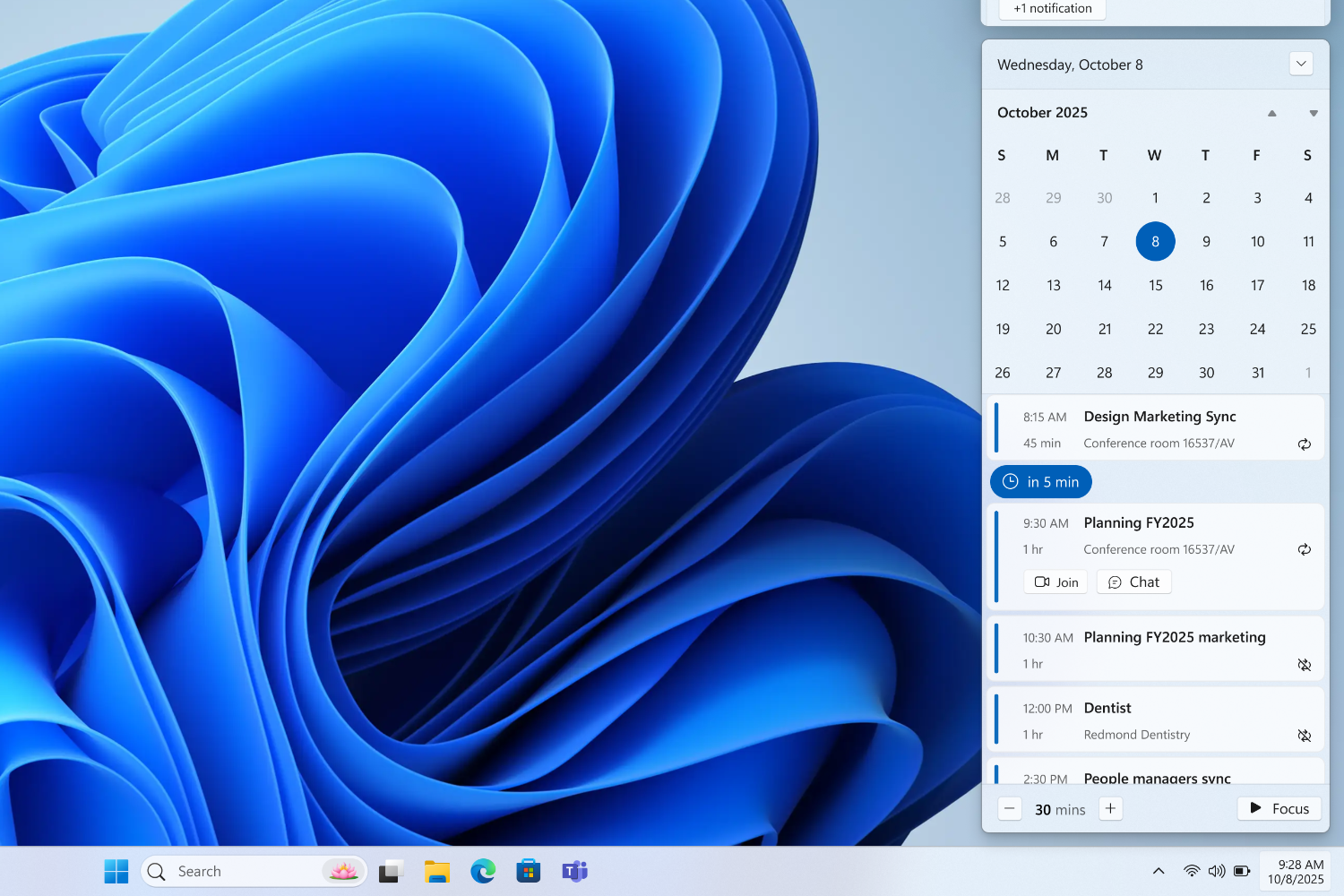Screen dimensions: 1344x896
Task: Launch Microsoft Teams from the taskbar
Action: [x=574, y=871]
